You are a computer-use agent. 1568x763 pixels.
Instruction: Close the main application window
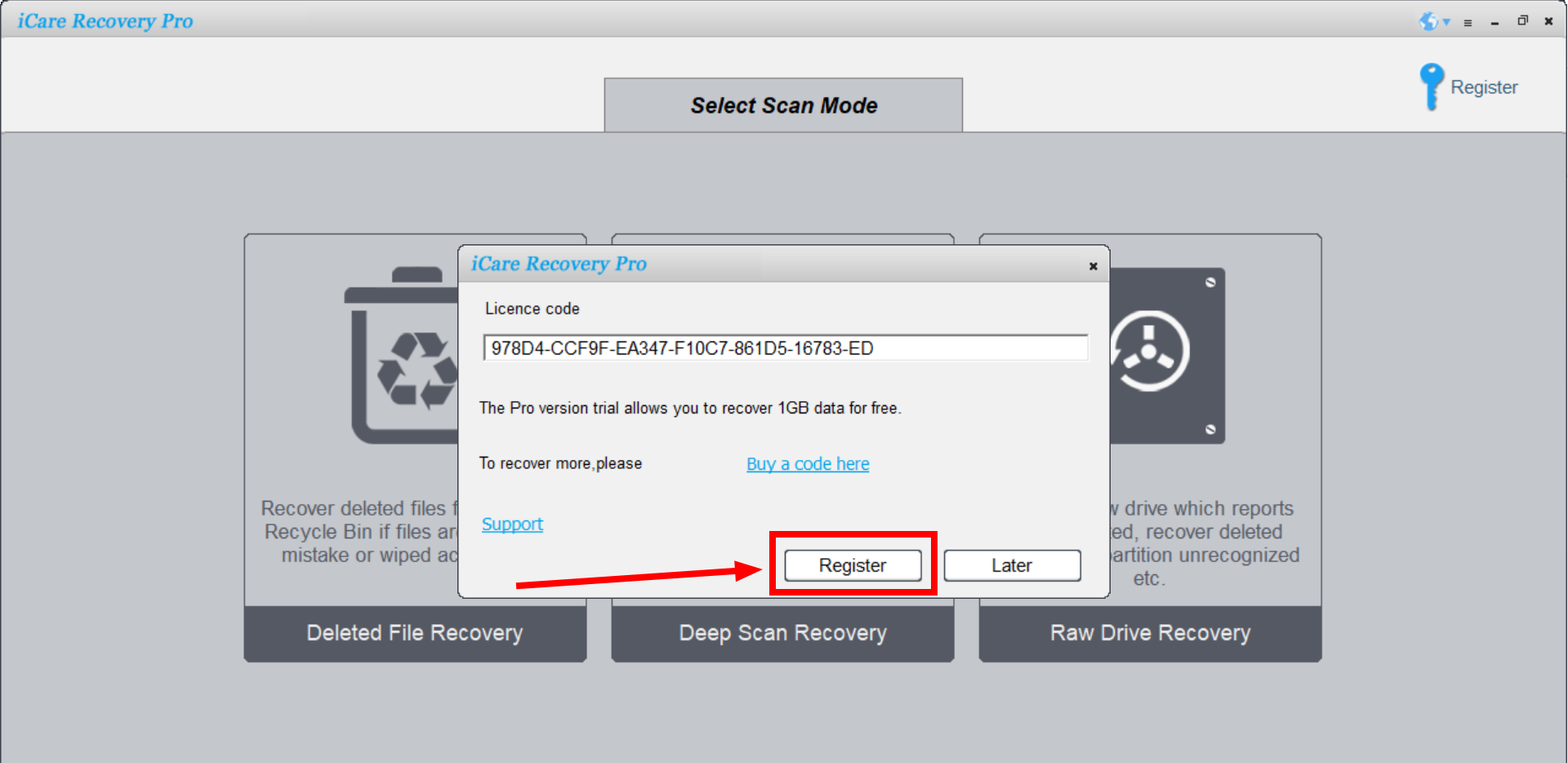tap(1548, 21)
